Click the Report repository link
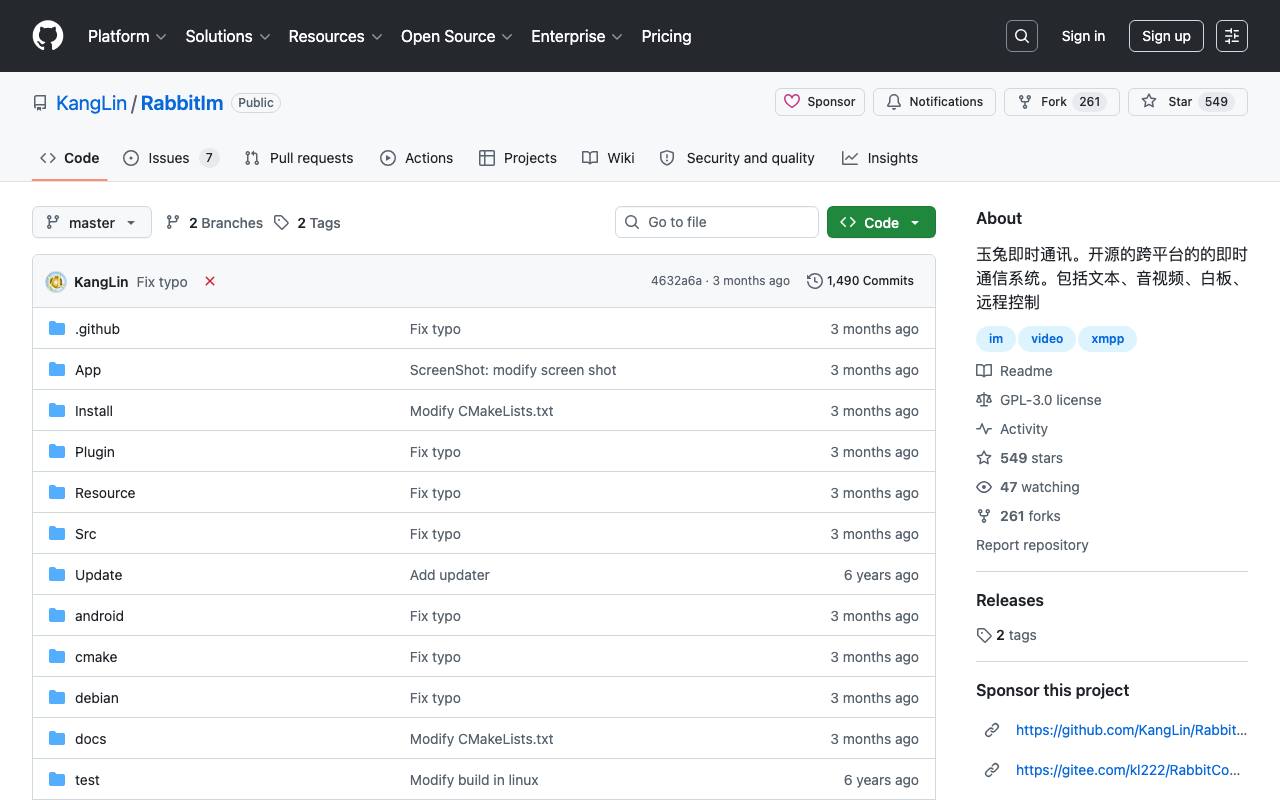Screen dimensions: 1280x800 [1032, 545]
